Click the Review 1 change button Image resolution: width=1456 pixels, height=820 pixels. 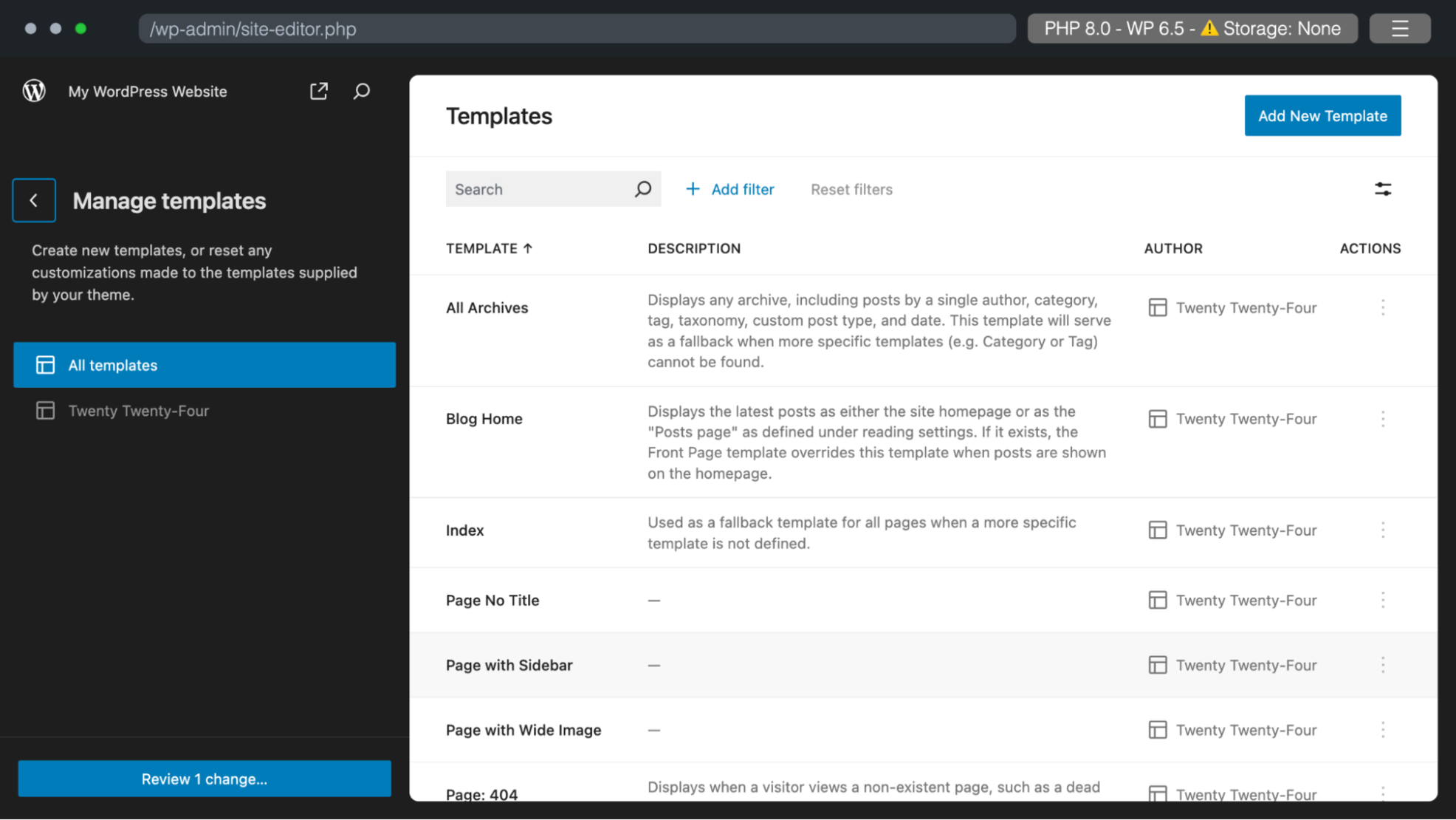[205, 779]
